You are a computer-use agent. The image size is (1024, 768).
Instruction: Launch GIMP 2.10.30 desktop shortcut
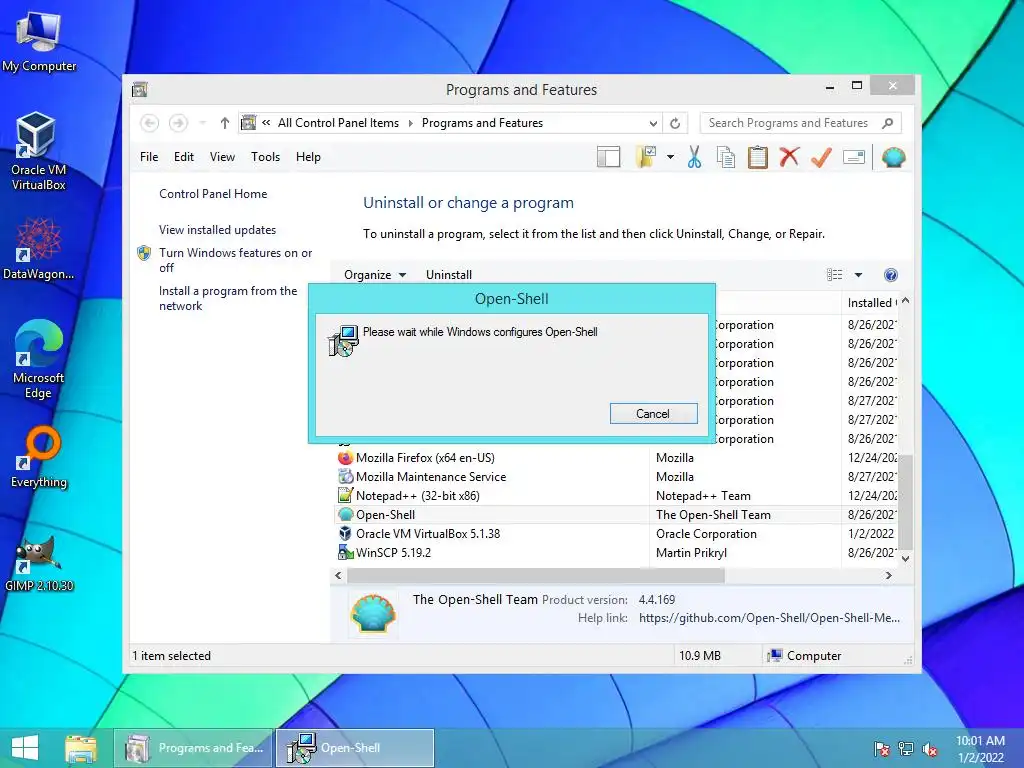(x=39, y=564)
